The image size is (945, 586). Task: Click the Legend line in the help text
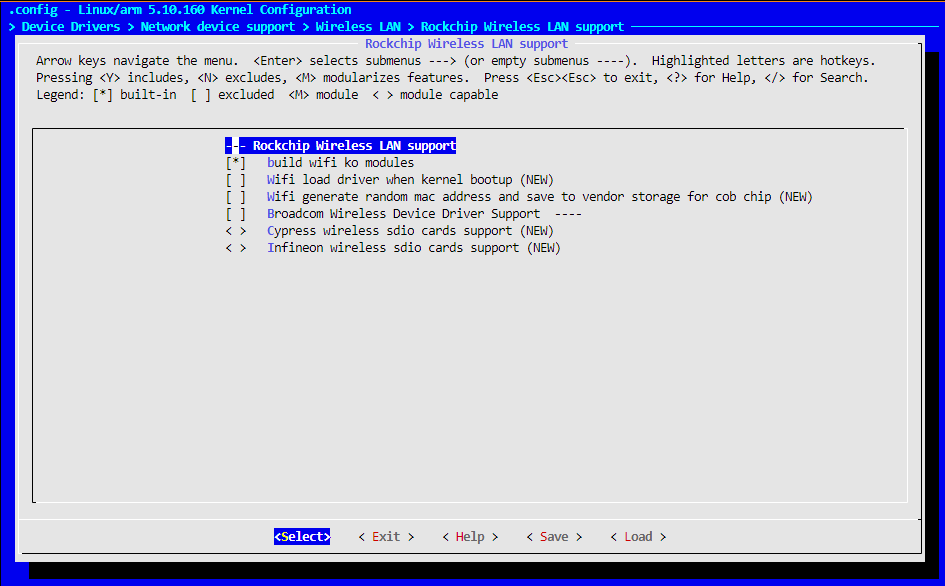[x=267, y=95]
